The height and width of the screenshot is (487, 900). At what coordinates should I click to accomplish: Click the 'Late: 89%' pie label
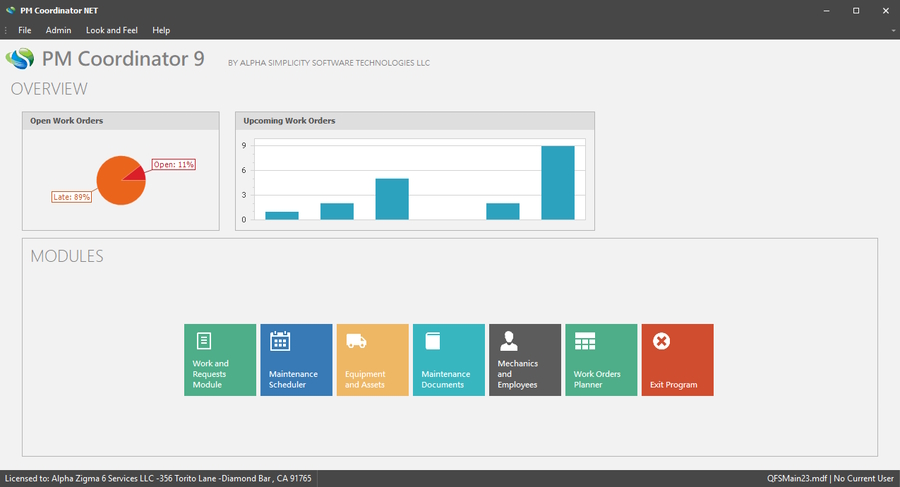click(72, 197)
